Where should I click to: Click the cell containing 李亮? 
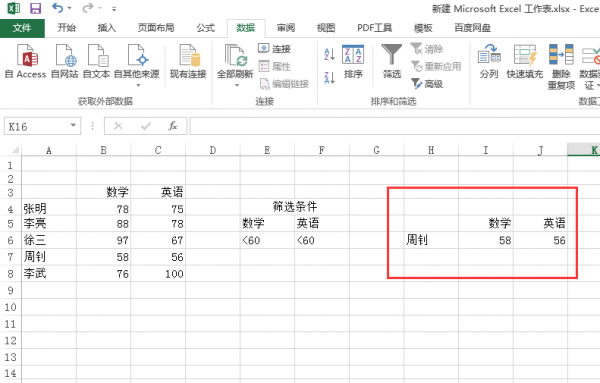pos(49,224)
